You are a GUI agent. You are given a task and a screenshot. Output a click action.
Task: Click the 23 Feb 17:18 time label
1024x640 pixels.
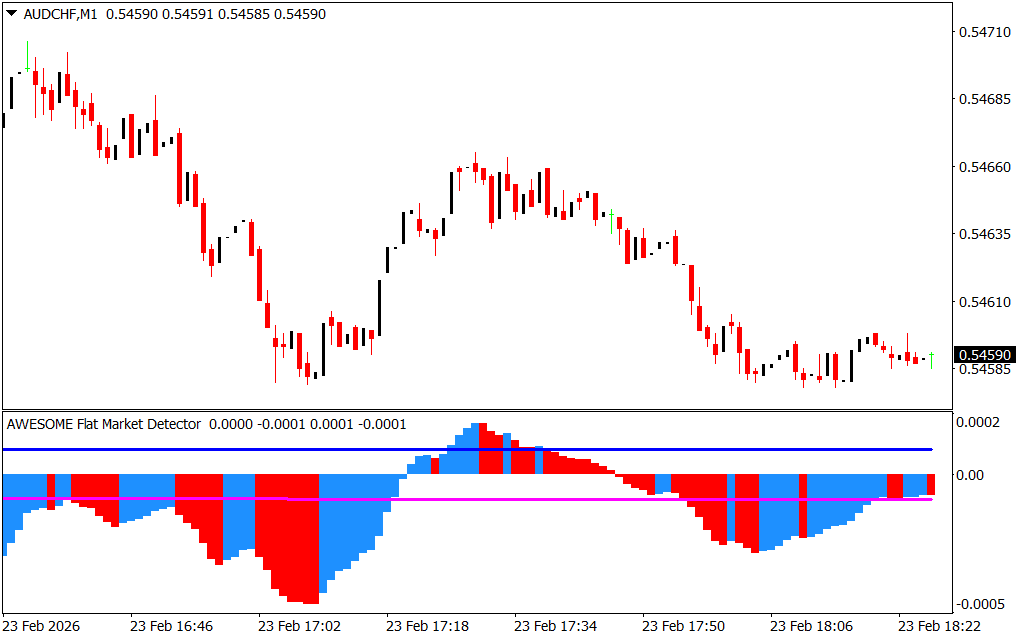(x=427, y=626)
